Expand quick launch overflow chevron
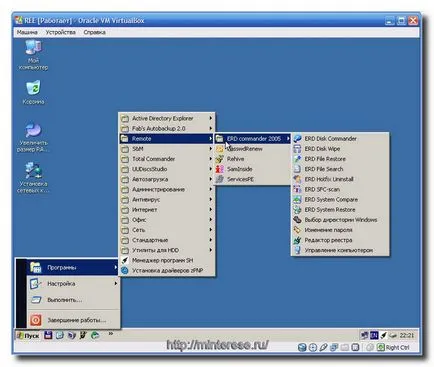434x367 pixels. [x=111, y=334]
